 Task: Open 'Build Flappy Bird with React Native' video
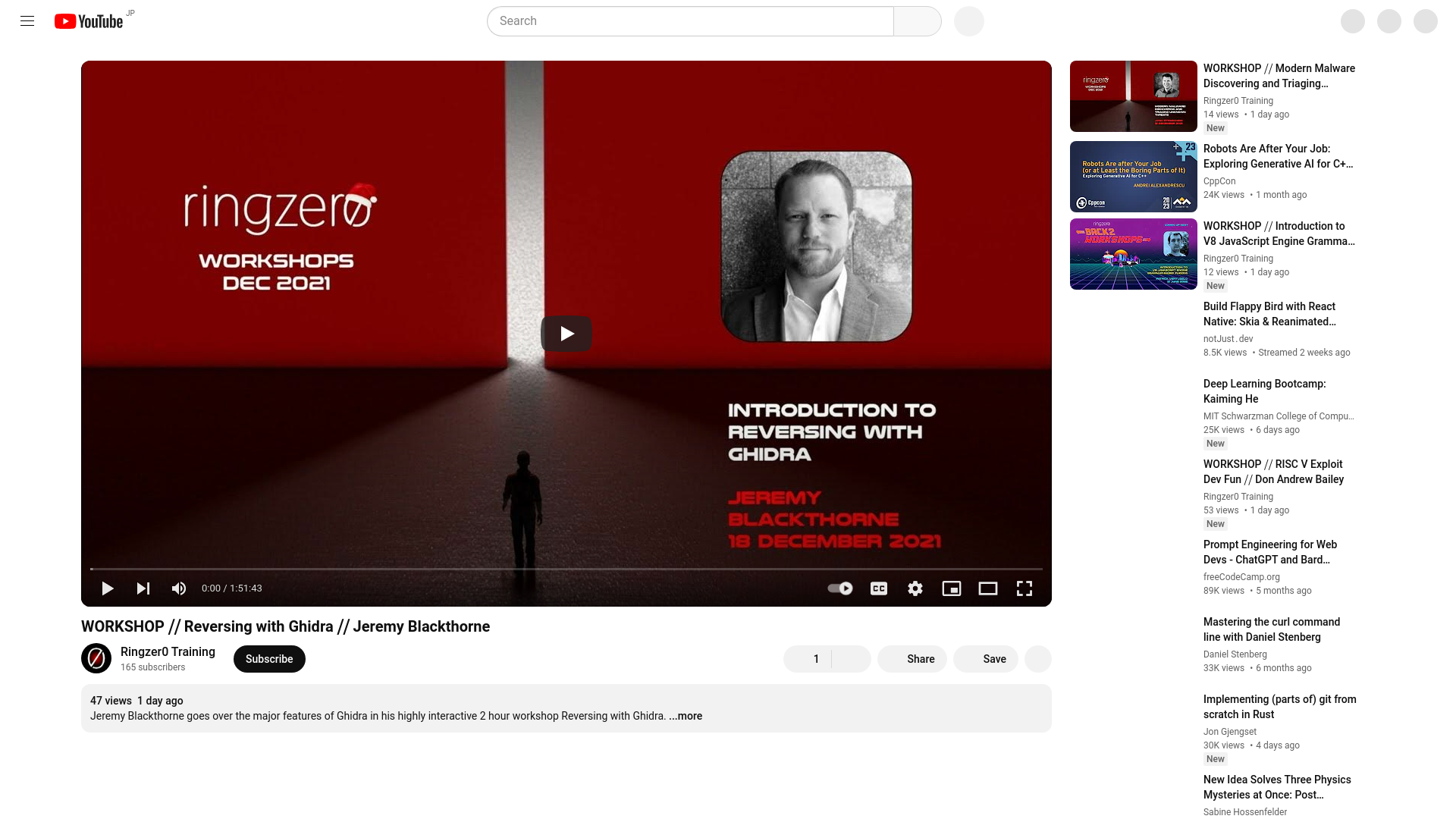pyautogui.click(x=1270, y=314)
